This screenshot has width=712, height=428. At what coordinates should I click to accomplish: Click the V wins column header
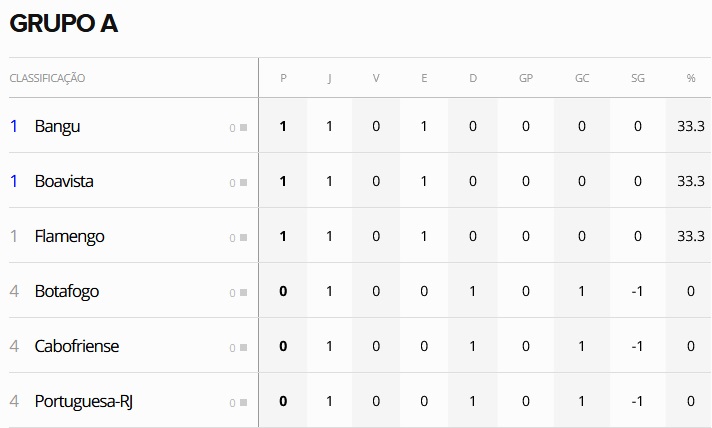click(x=376, y=78)
